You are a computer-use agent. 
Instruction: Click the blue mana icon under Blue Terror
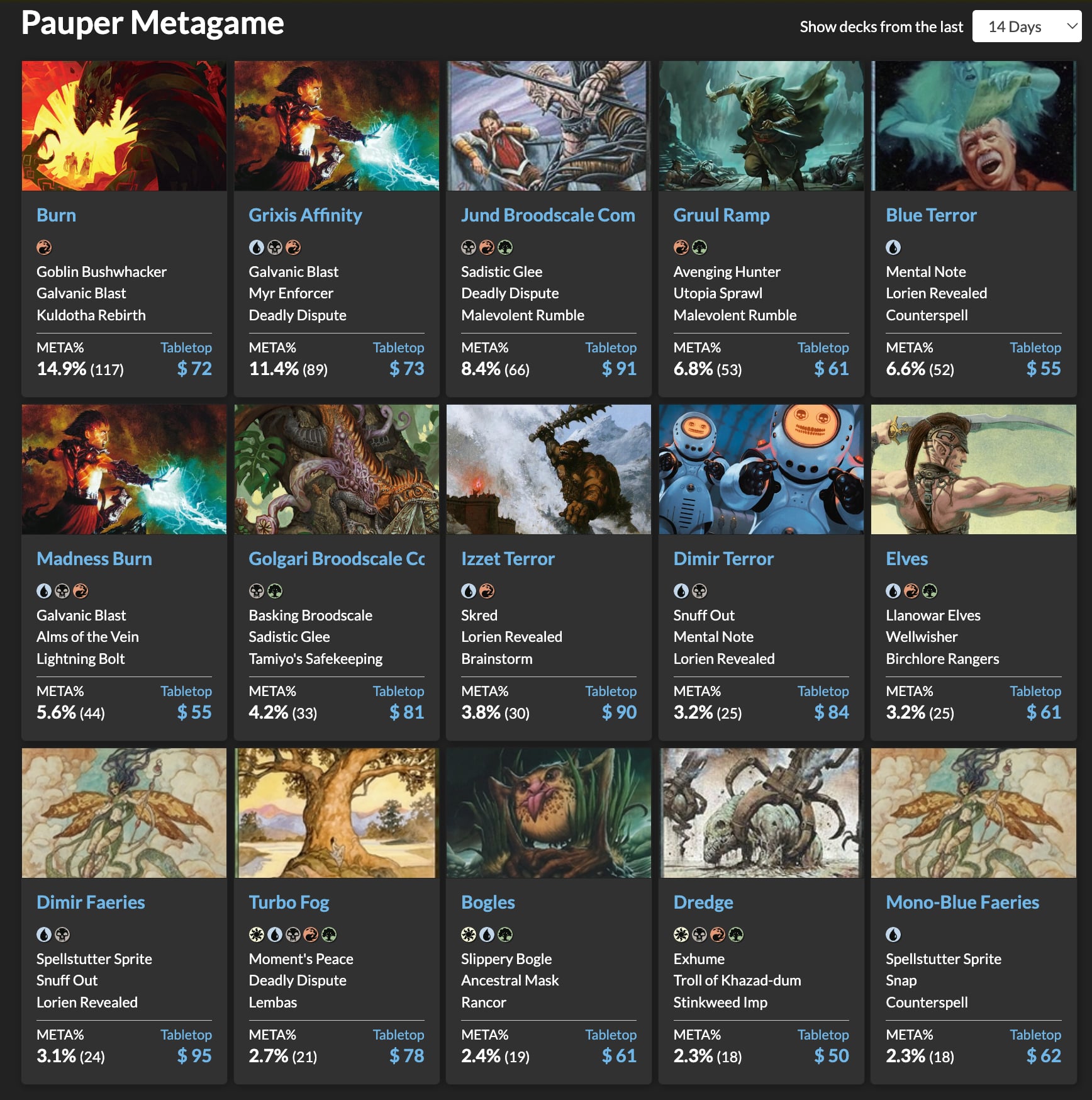(893, 247)
